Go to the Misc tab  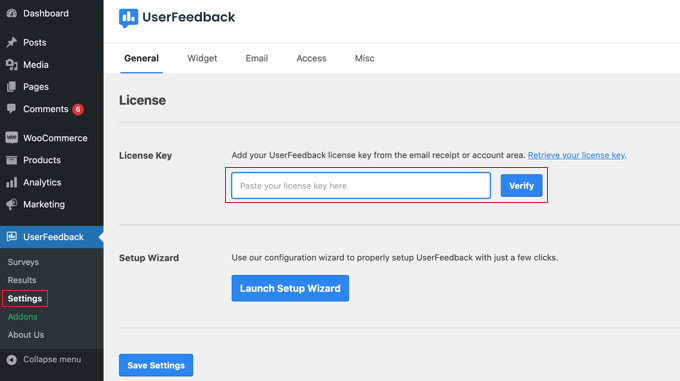tap(365, 58)
